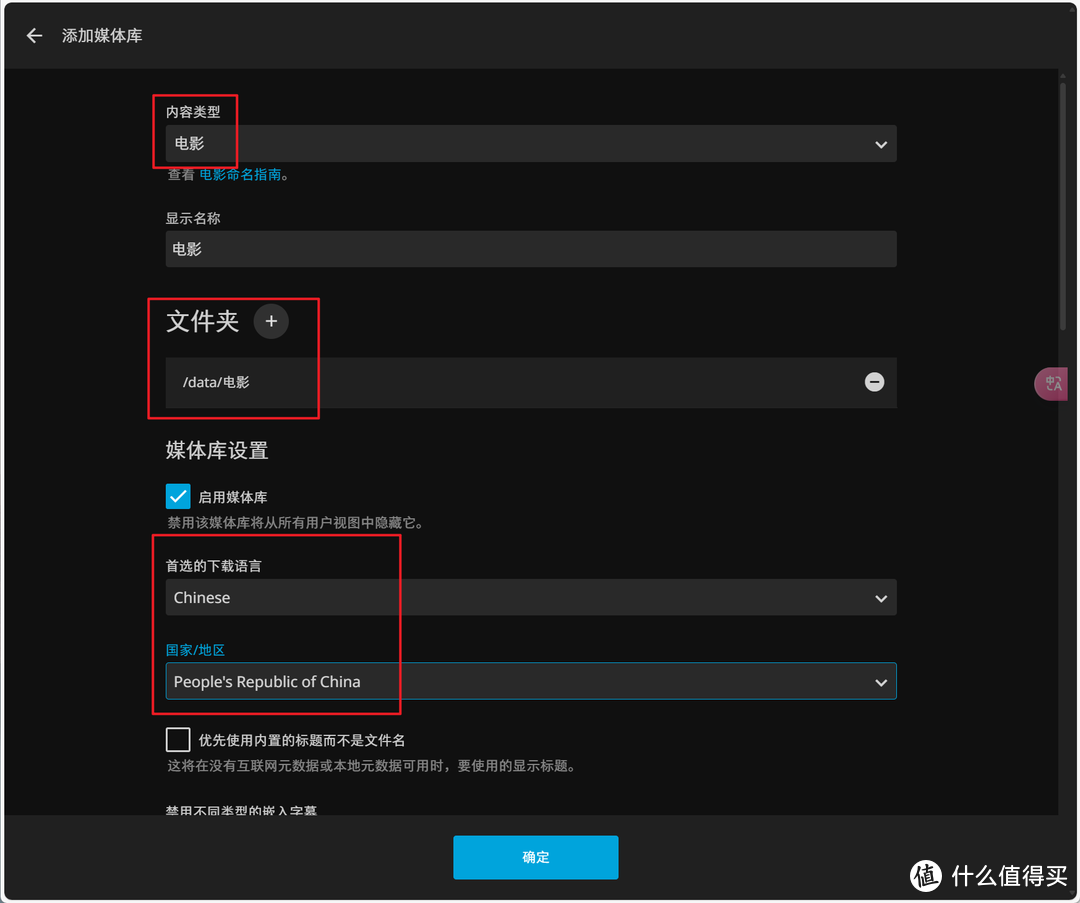
Task: Click the chevron on the 内容类型 dropdown
Action: coord(881,144)
